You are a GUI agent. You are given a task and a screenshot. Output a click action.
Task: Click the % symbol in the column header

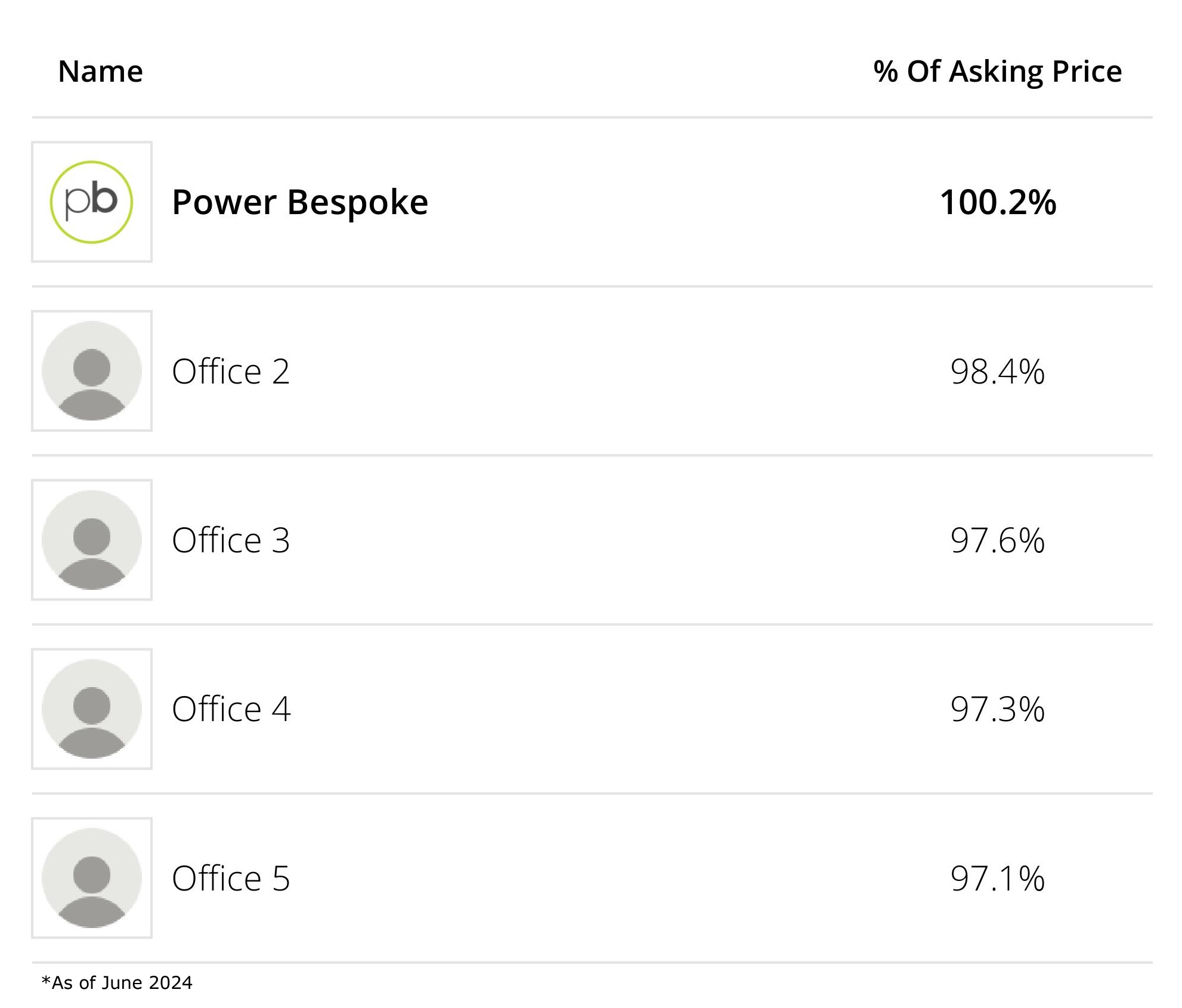pos(886,72)
